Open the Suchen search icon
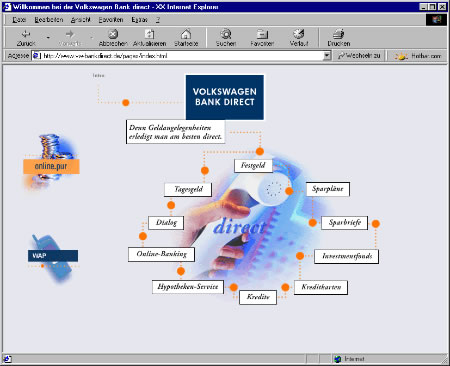 click(226, 34)
